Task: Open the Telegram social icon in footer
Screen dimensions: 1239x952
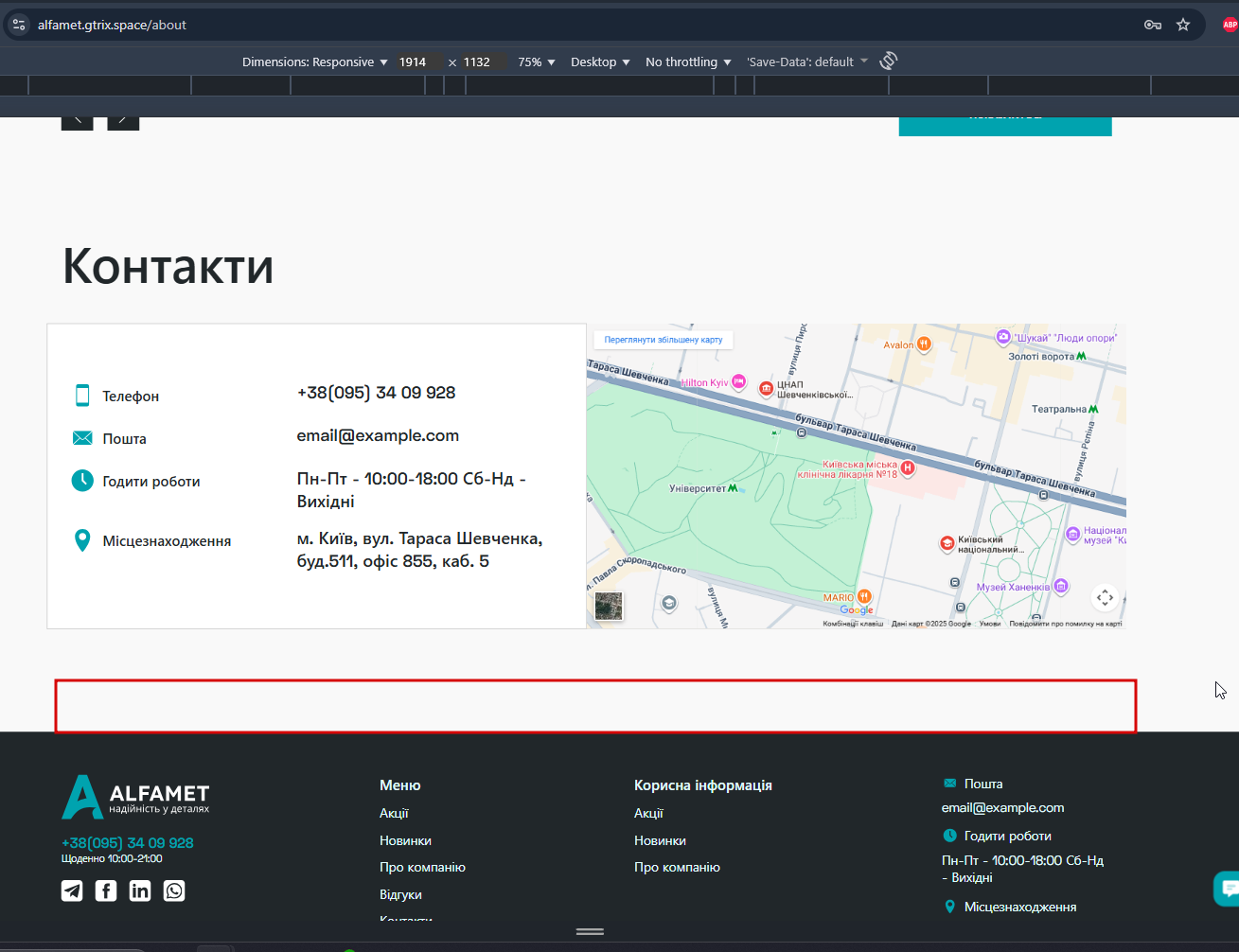Action: [x=72, y=890]
